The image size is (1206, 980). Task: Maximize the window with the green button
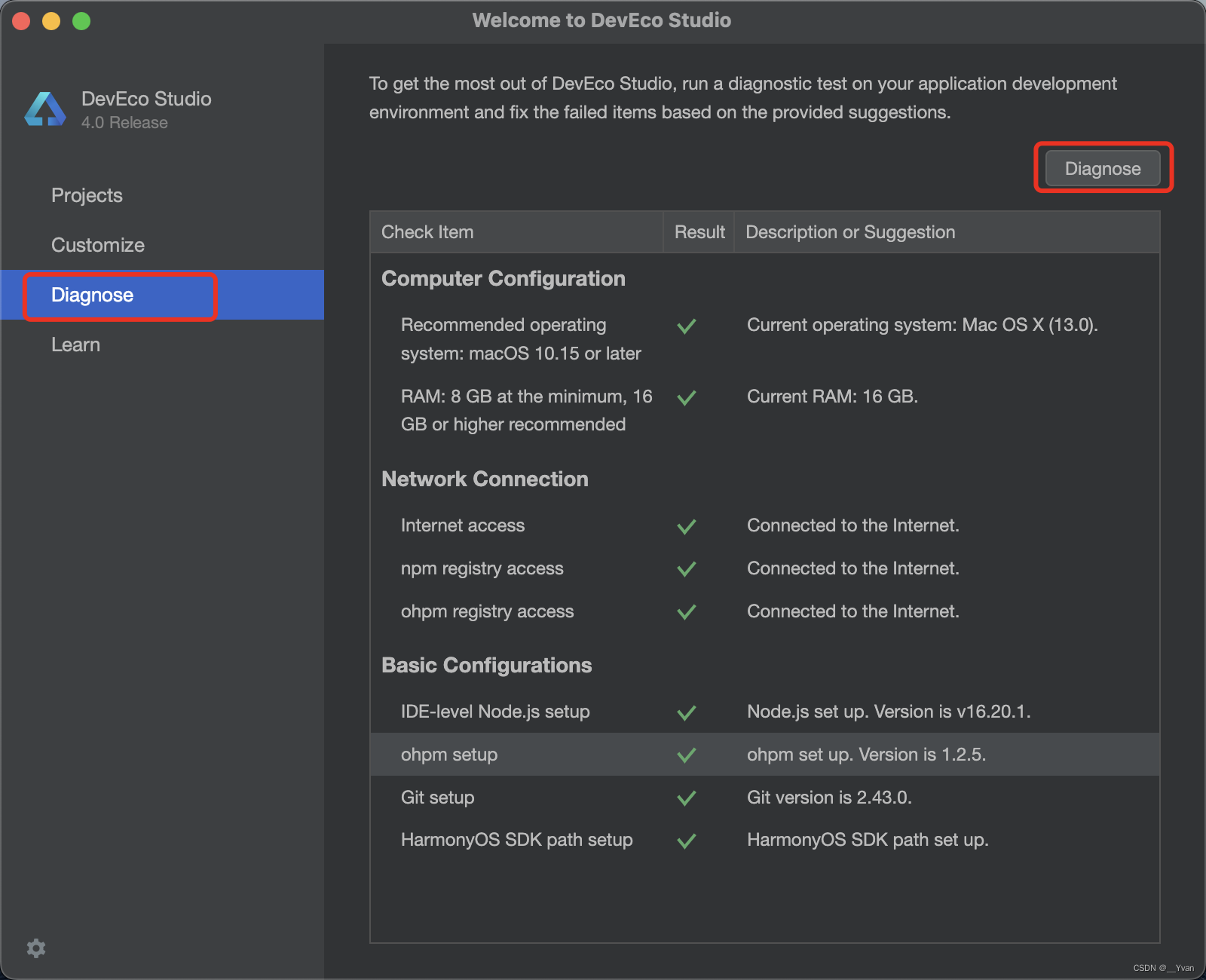(x=81, y=21)
